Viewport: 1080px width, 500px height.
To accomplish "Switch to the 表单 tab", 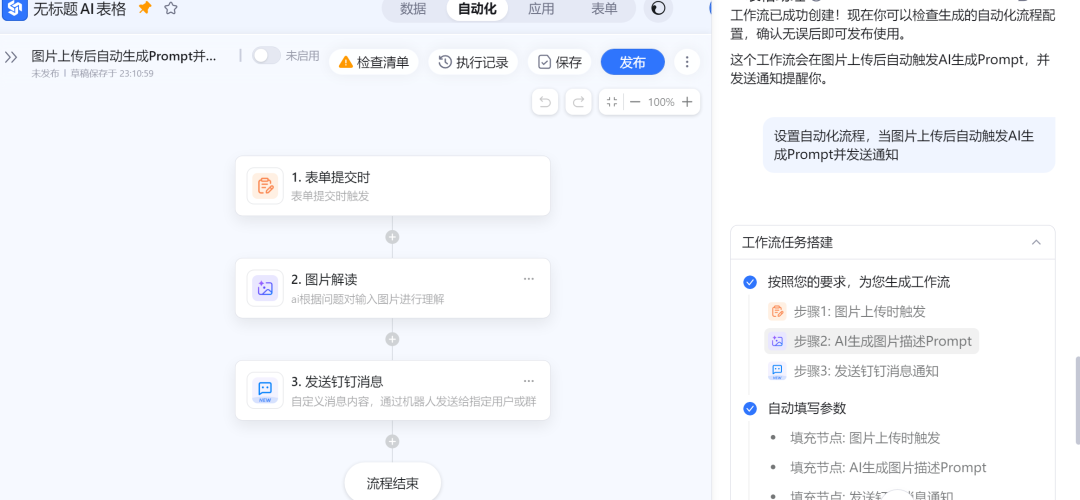I will (x=604, y=9).
